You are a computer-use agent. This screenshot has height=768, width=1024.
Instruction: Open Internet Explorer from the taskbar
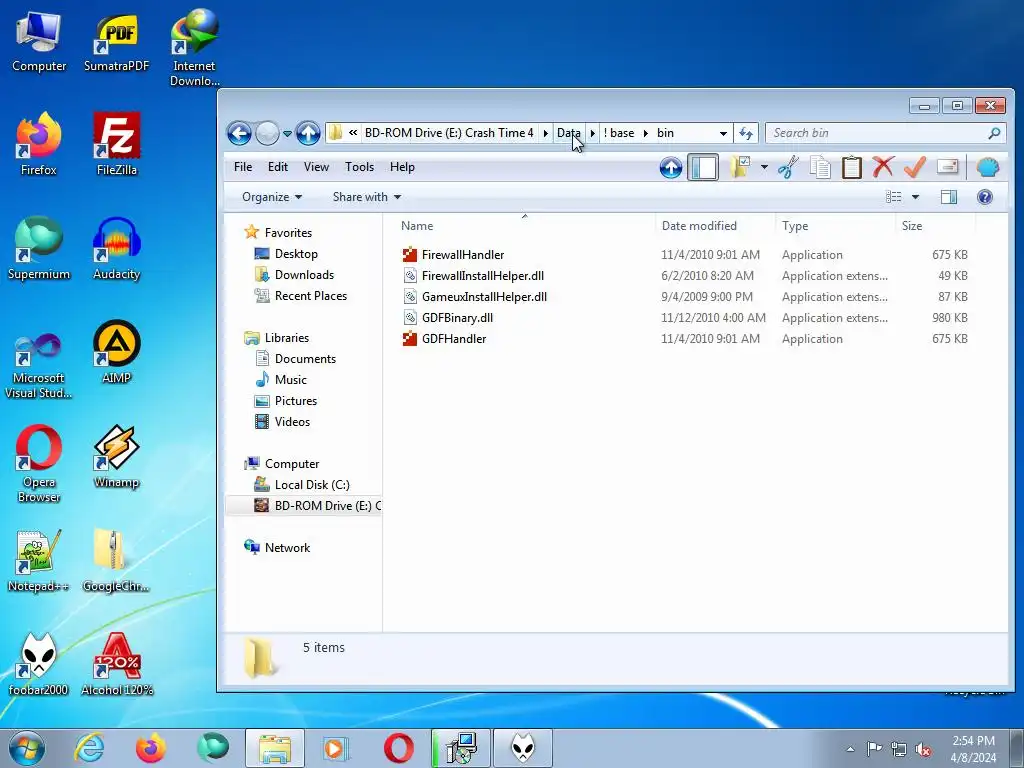[x=89, y=748]
